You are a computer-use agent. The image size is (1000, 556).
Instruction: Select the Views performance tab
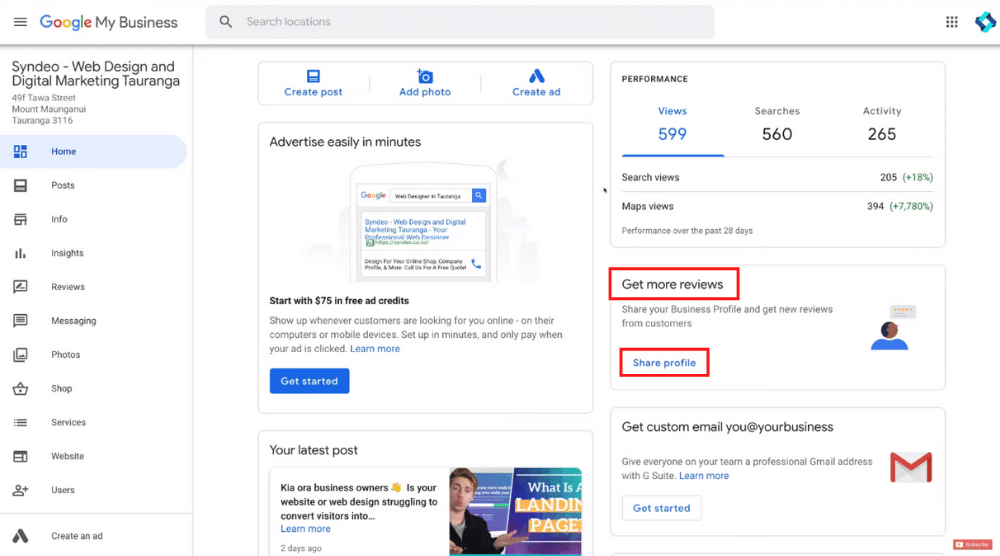pos(672,123)
